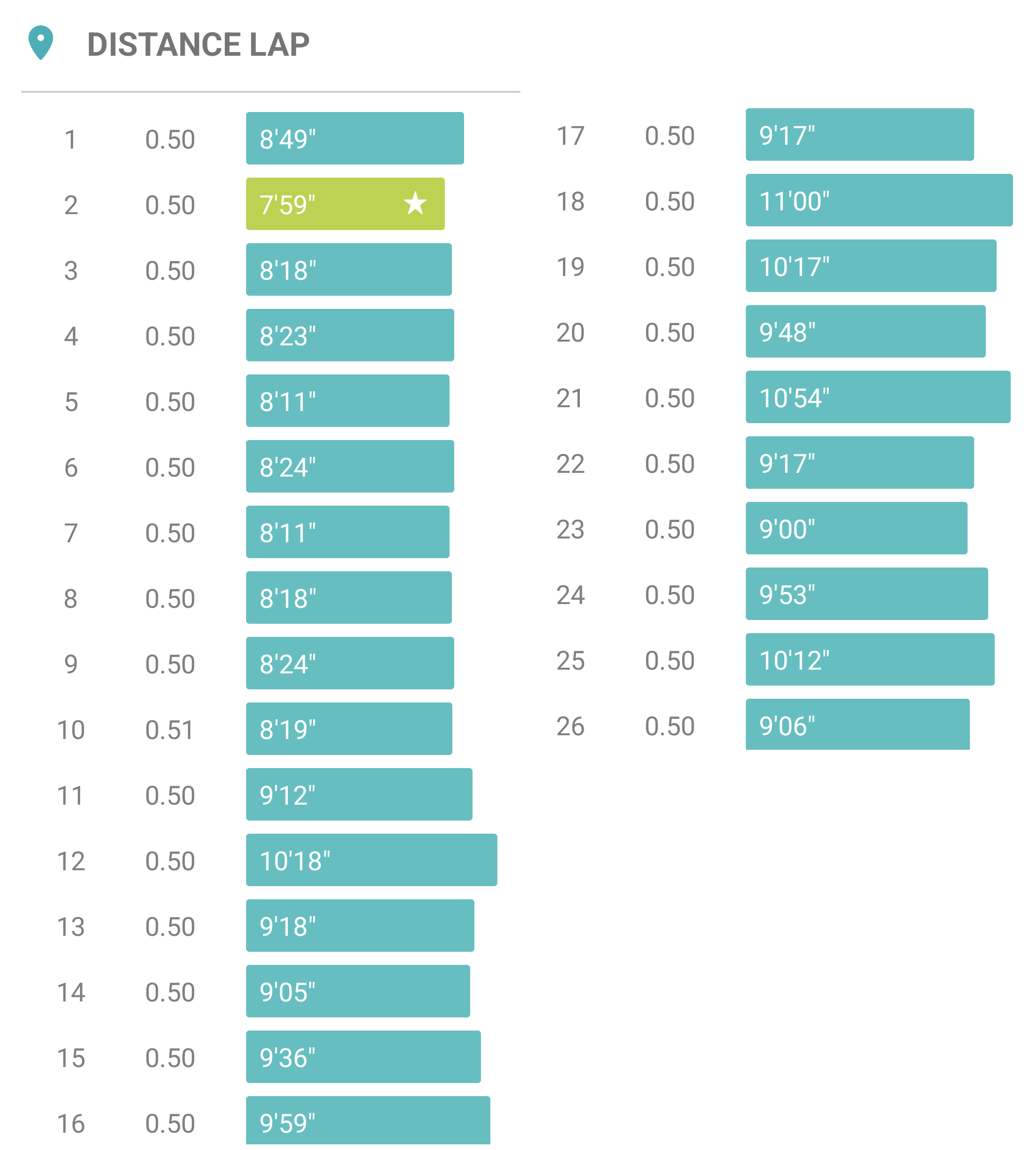Select the 10'18" bar for lap 12
Screen dimensions: 1036x1150
pos(371,860)
